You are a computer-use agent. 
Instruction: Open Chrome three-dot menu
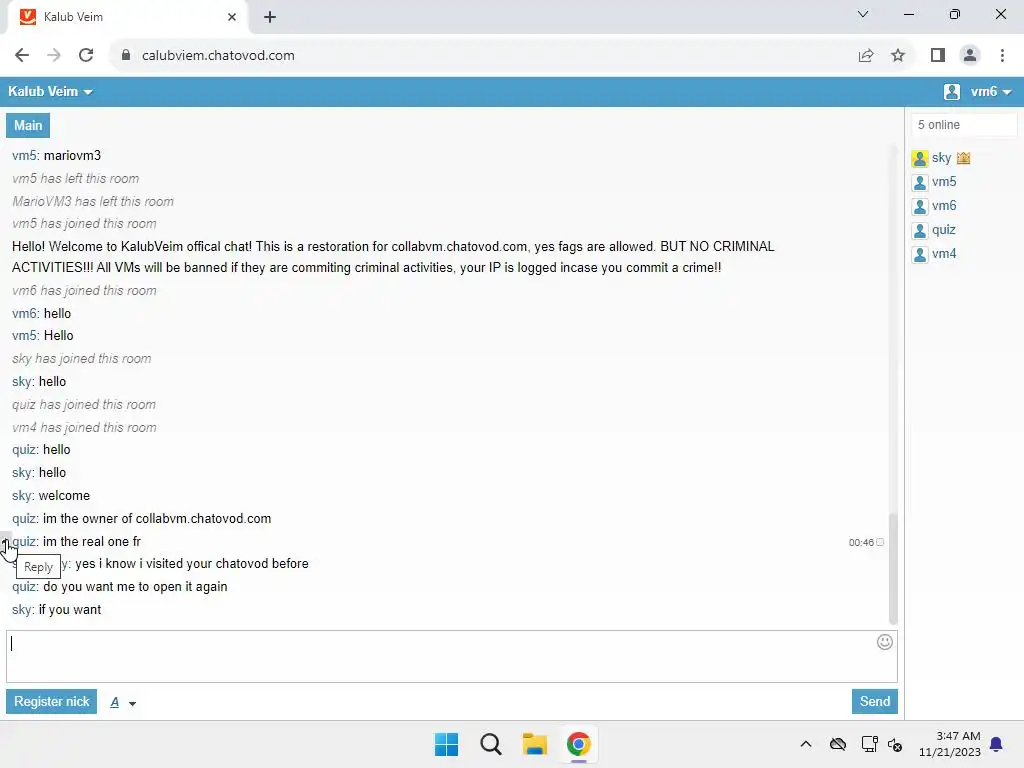point(1002,56)
